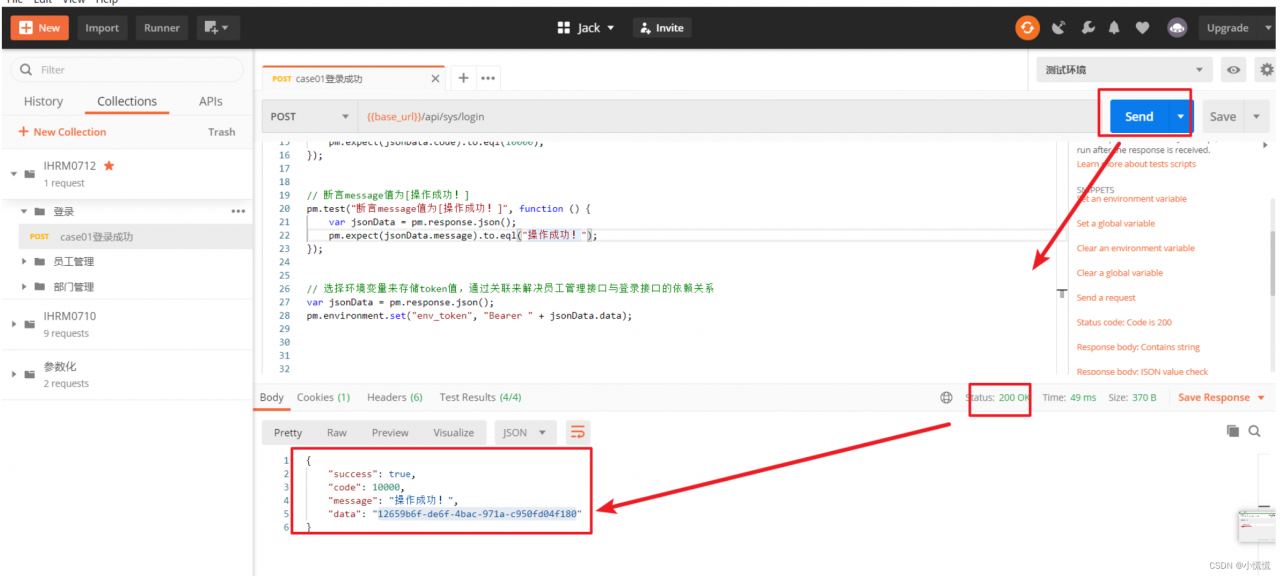
Task: Click the heart icon in header
Action: point(1142,28)
